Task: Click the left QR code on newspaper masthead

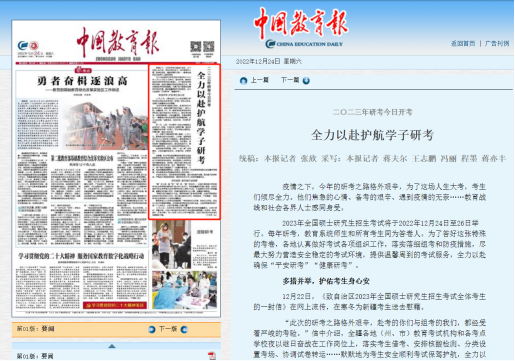Action: (196, 47)
